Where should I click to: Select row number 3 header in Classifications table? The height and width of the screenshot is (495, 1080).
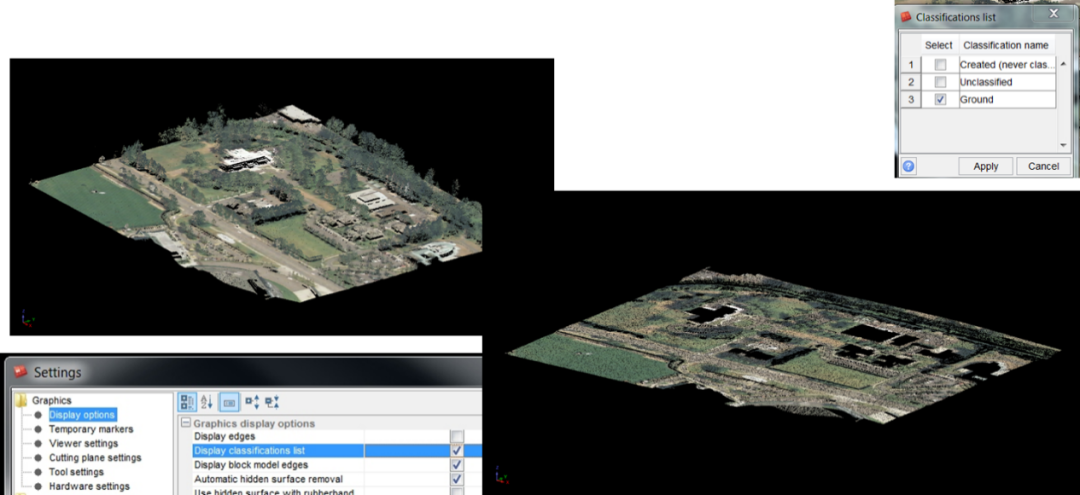point(911,99)
